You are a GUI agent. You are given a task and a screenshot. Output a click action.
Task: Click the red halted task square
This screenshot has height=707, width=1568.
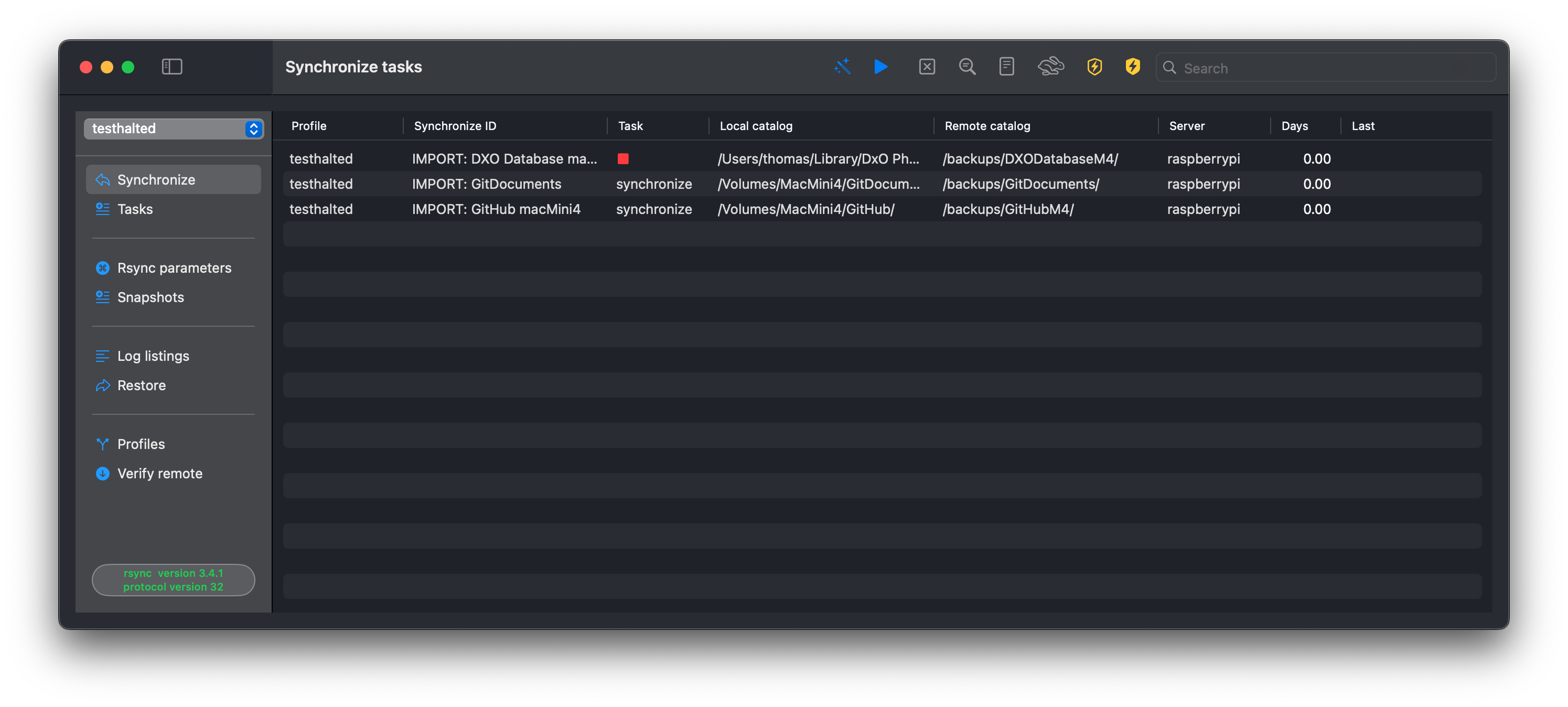pyautogui.click(x=622, y=159)
